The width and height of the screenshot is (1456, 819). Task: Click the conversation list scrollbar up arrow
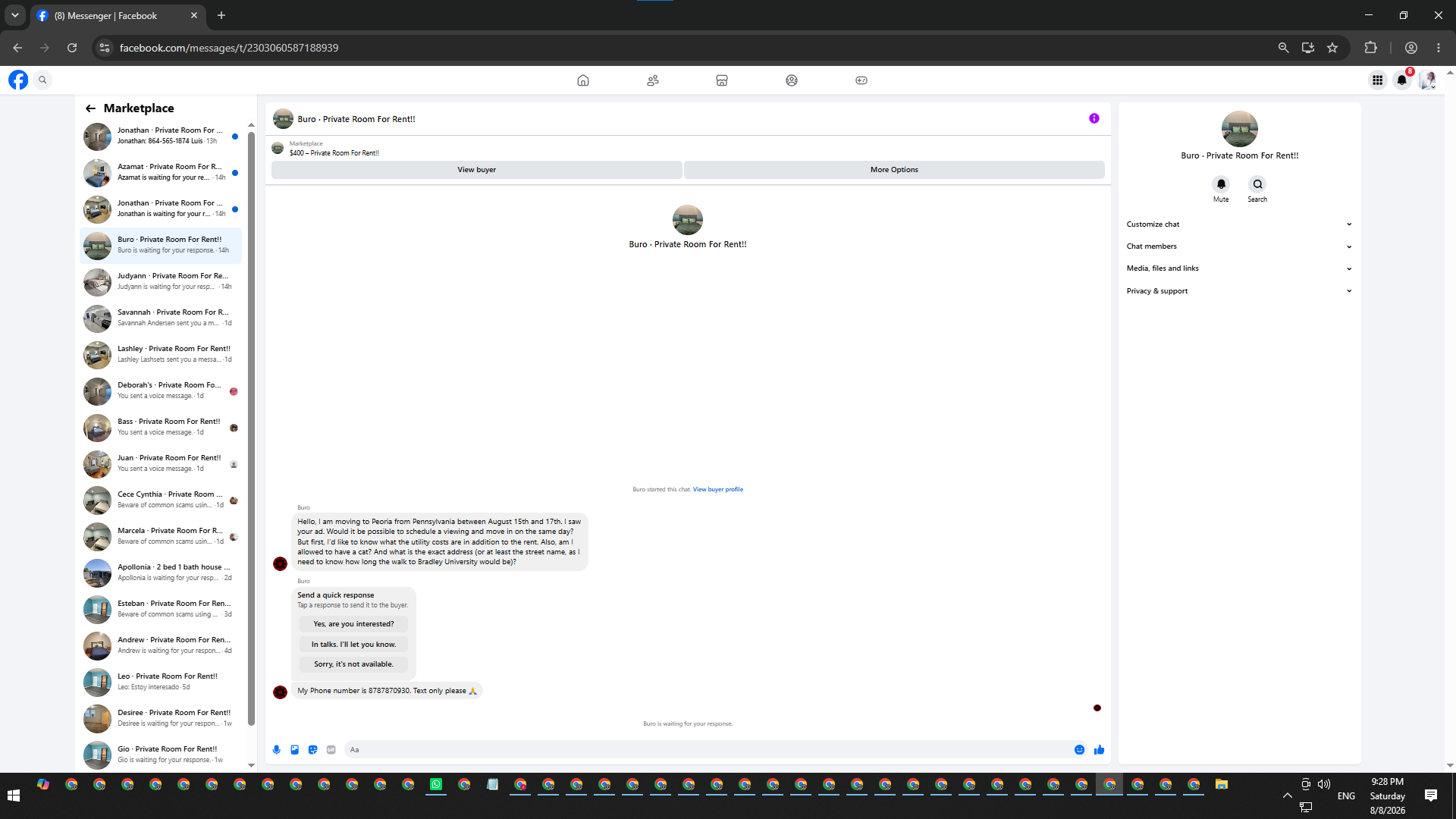(251, 125)
